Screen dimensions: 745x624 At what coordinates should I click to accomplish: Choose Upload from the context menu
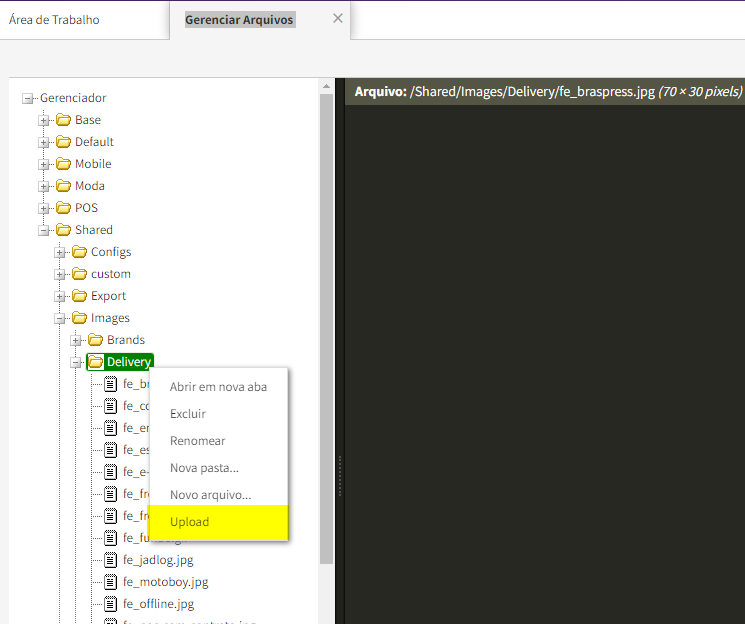(x=219, y=522)
